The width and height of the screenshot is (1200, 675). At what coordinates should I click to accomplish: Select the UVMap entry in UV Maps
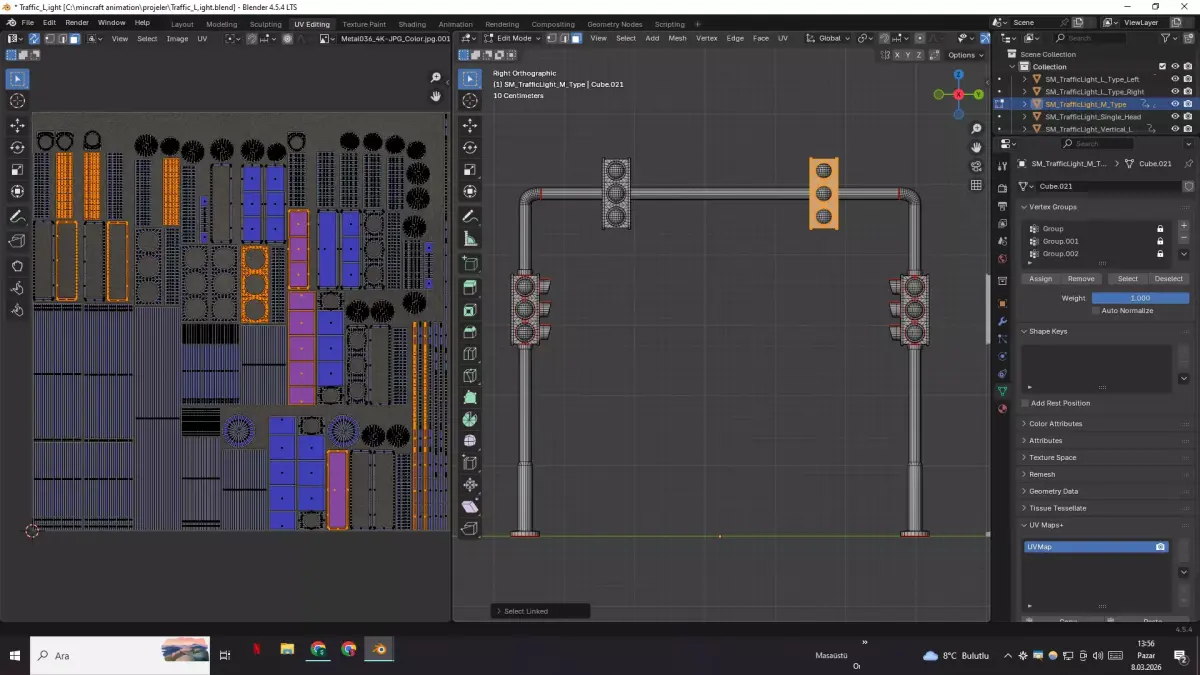coord(1096,547)
